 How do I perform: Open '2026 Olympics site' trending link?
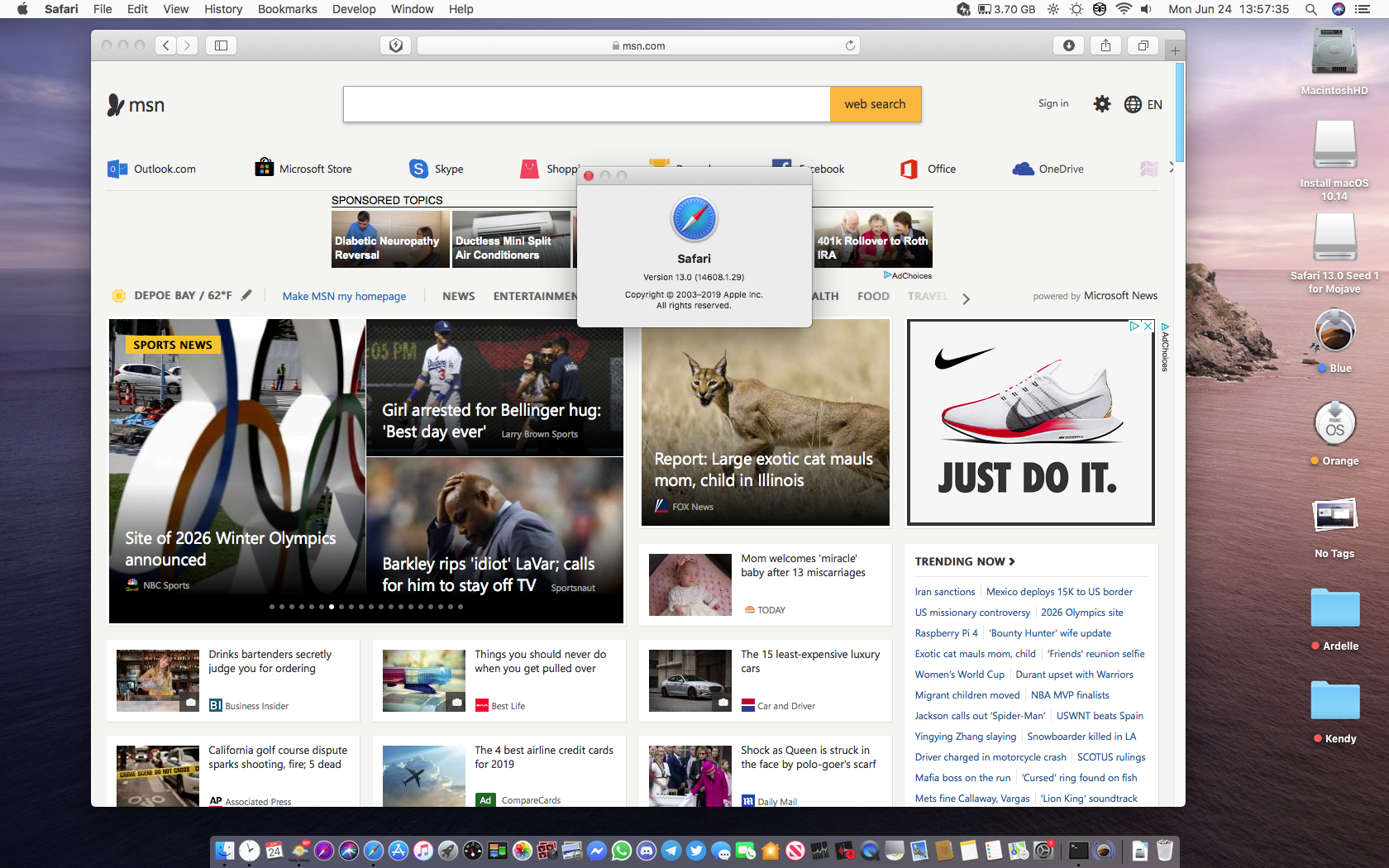point(1081,613)
